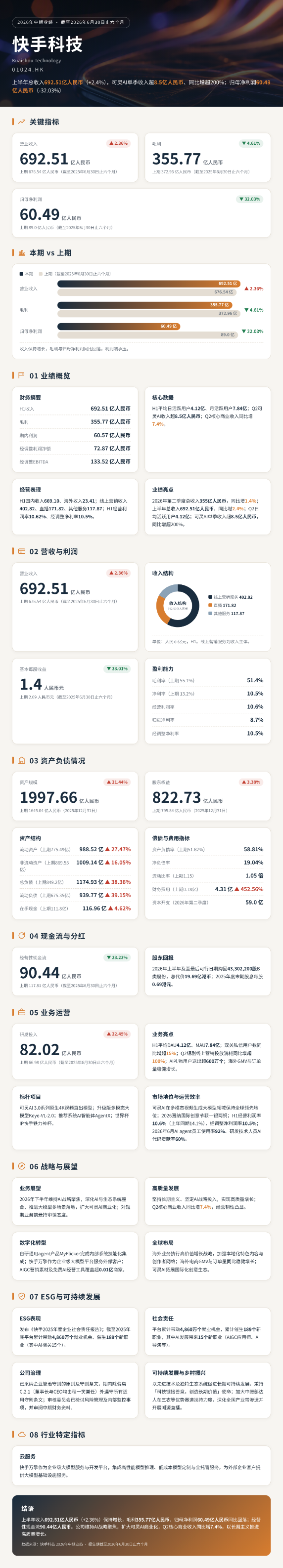The height and width of the screenshot is (1568, 283).
Task: Click the beige 上期 legend square in comparison chart
Action: point(40,274)
